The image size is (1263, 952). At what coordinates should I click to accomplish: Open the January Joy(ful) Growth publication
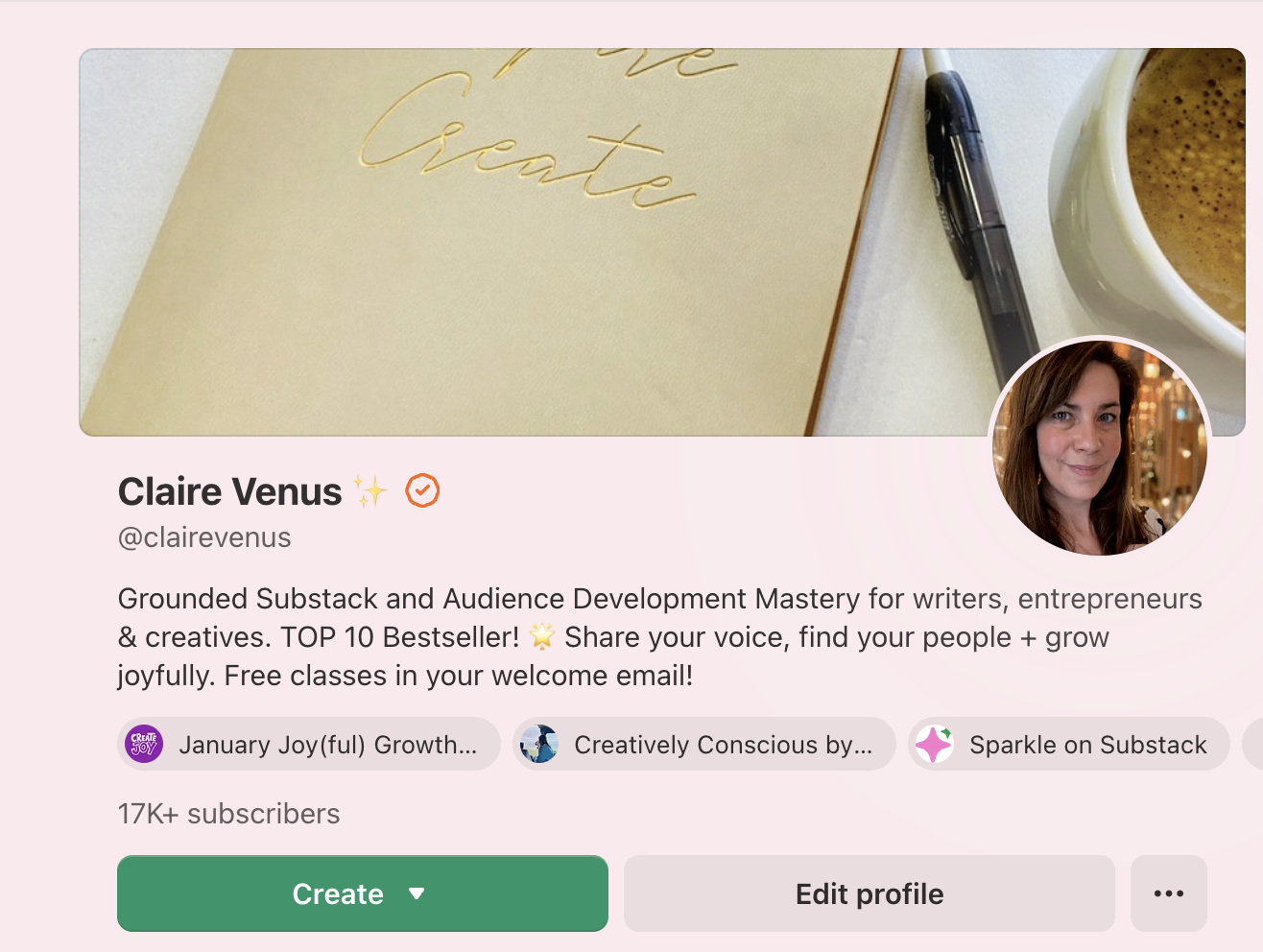pos(327,745)
